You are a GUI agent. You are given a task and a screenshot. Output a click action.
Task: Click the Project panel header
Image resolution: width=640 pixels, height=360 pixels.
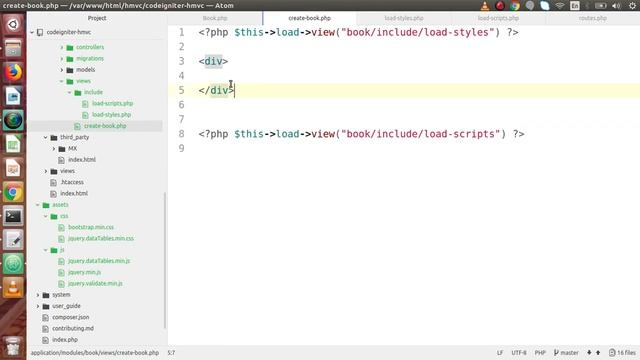click(97, 18)
